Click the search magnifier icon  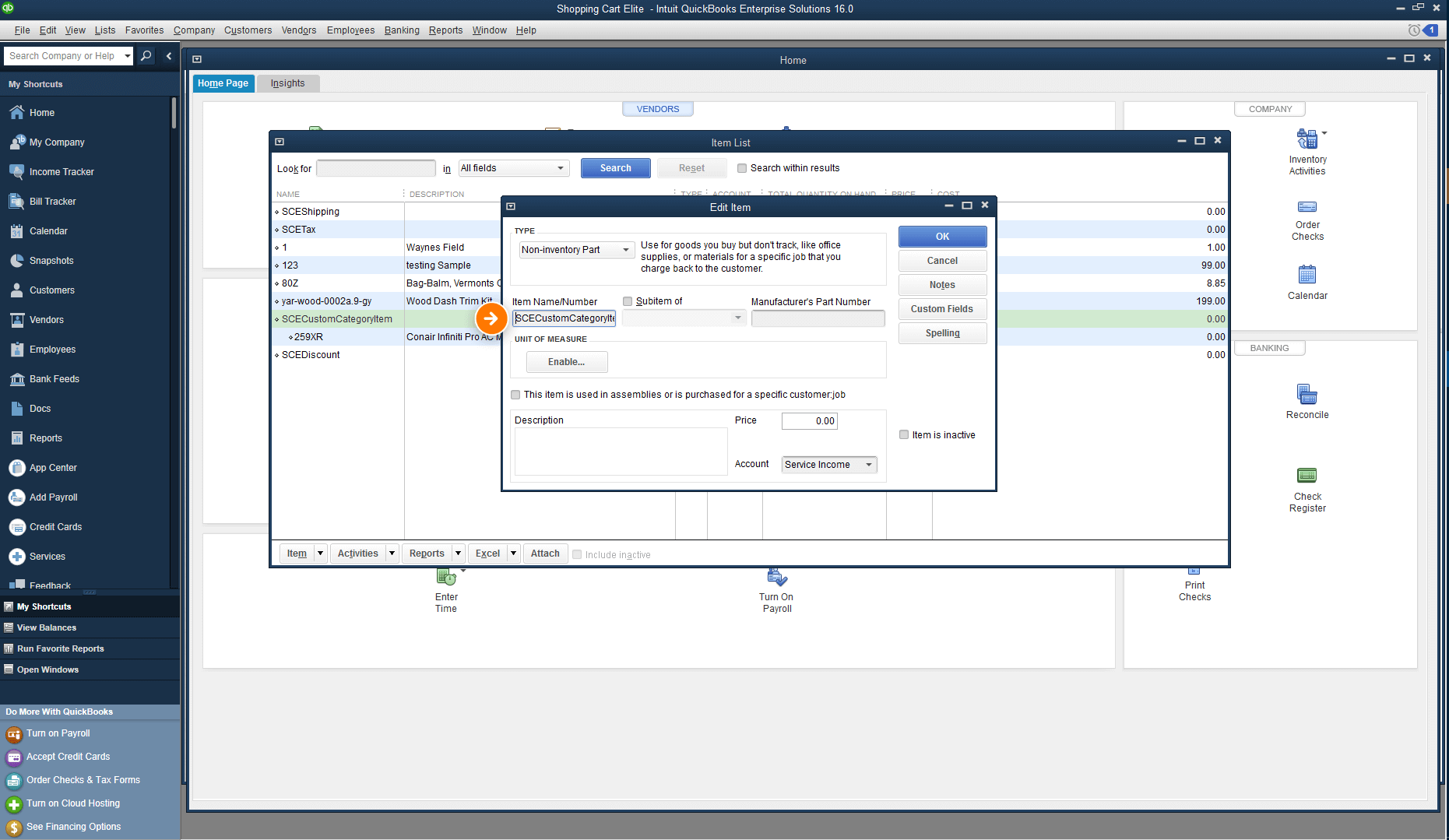(x=146, y=56)
